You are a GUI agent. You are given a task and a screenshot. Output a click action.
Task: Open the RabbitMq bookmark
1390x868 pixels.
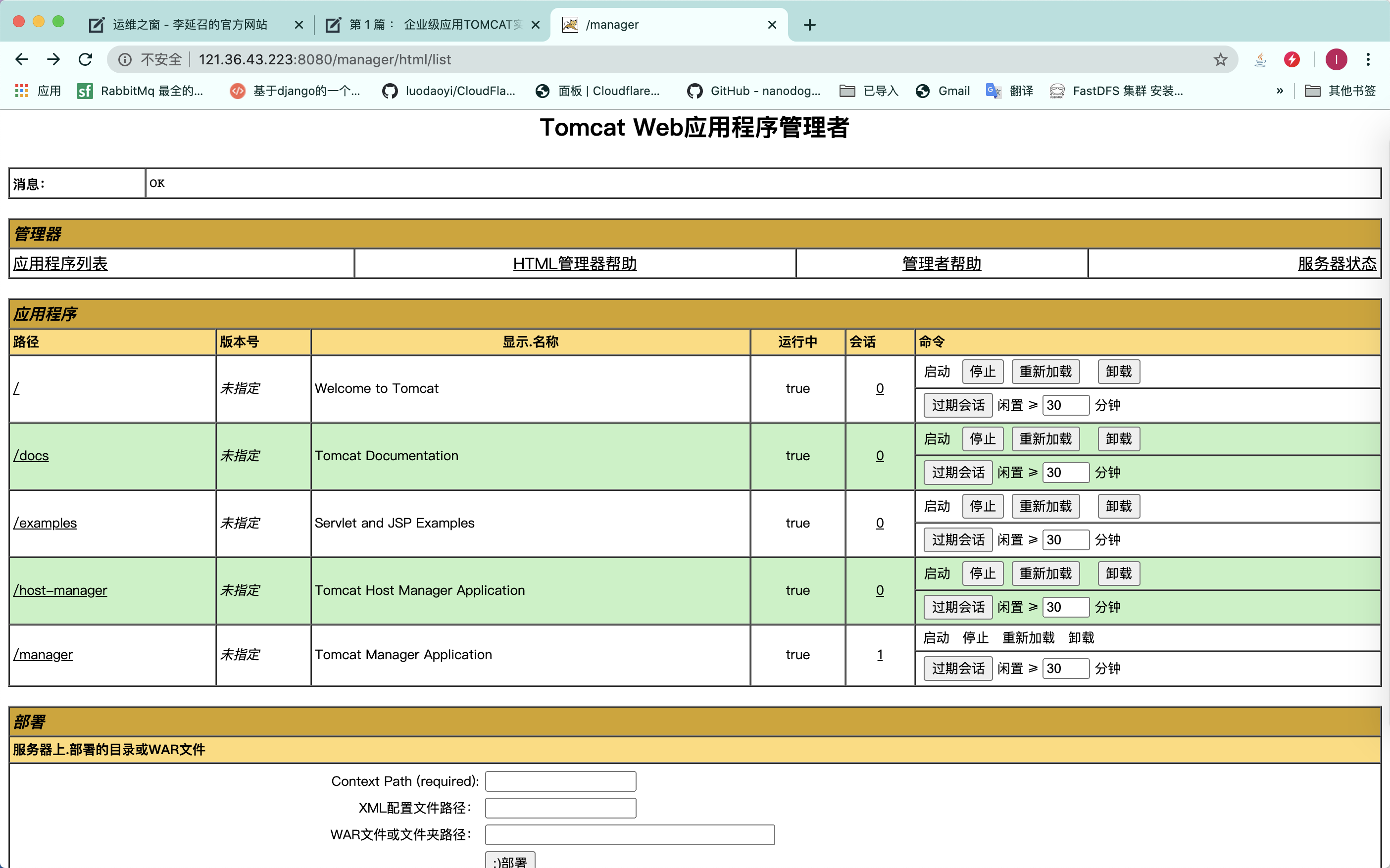140,91
